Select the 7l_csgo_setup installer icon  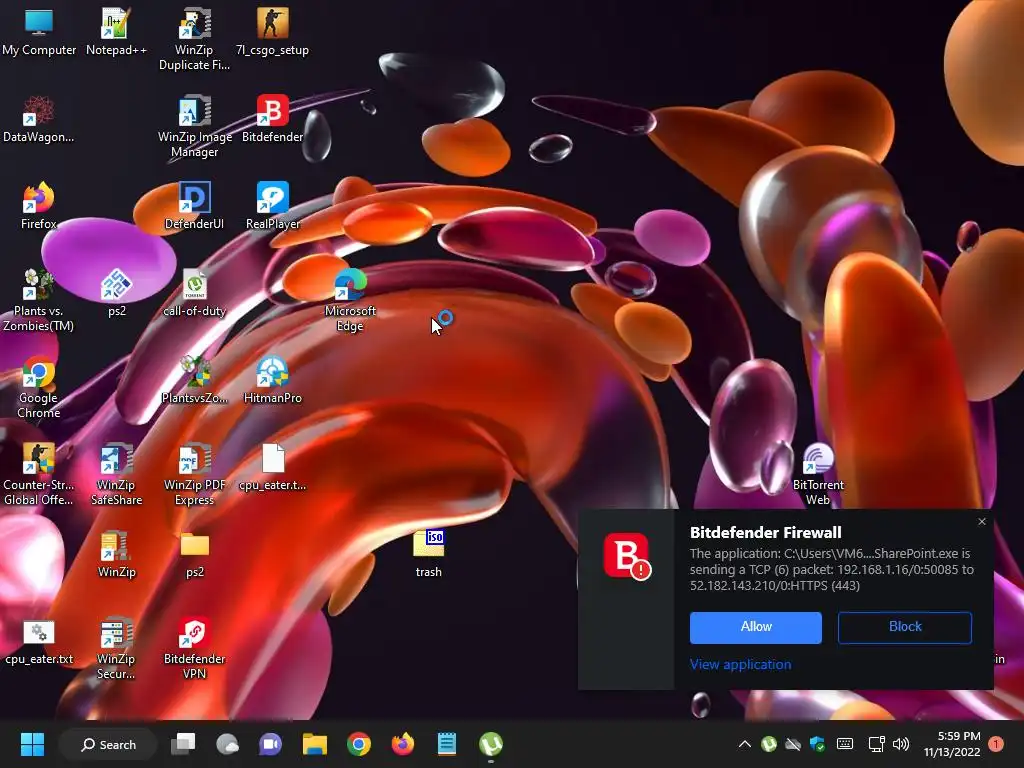click(272, 31)
